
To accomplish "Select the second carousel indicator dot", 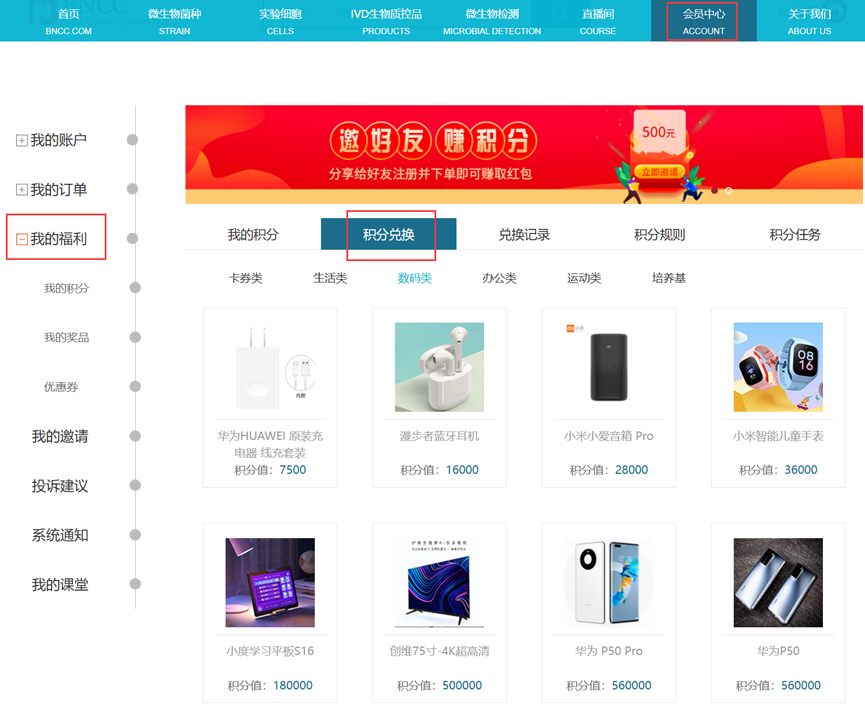I will 728,192.
